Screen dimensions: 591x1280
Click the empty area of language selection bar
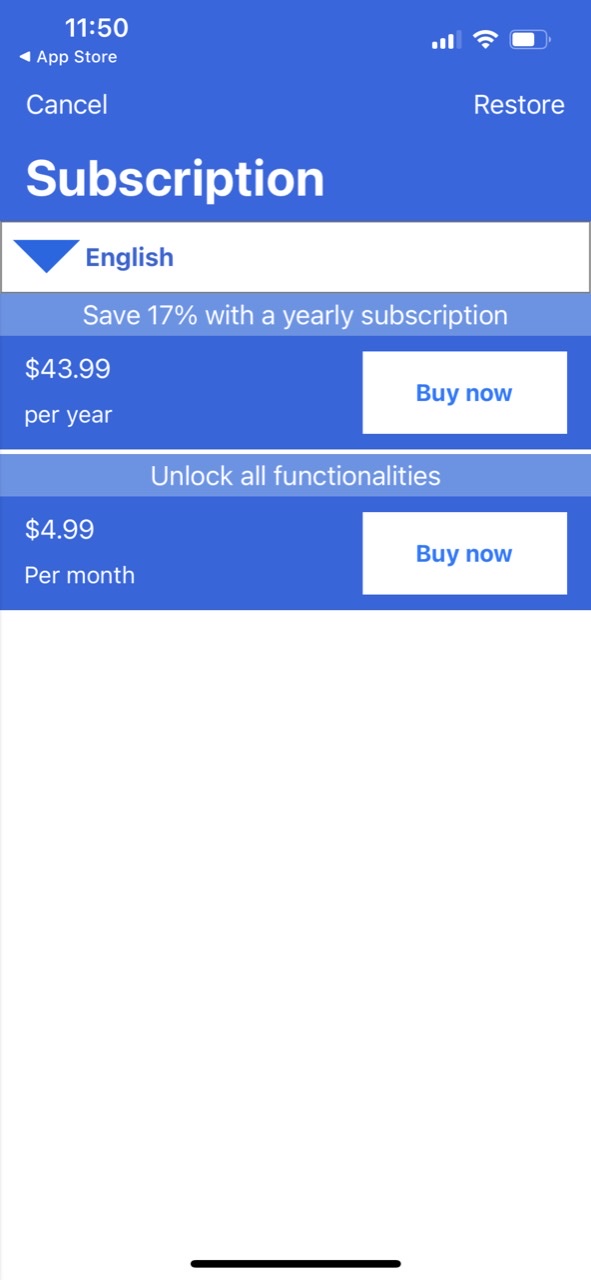click(x=380, y=257)
